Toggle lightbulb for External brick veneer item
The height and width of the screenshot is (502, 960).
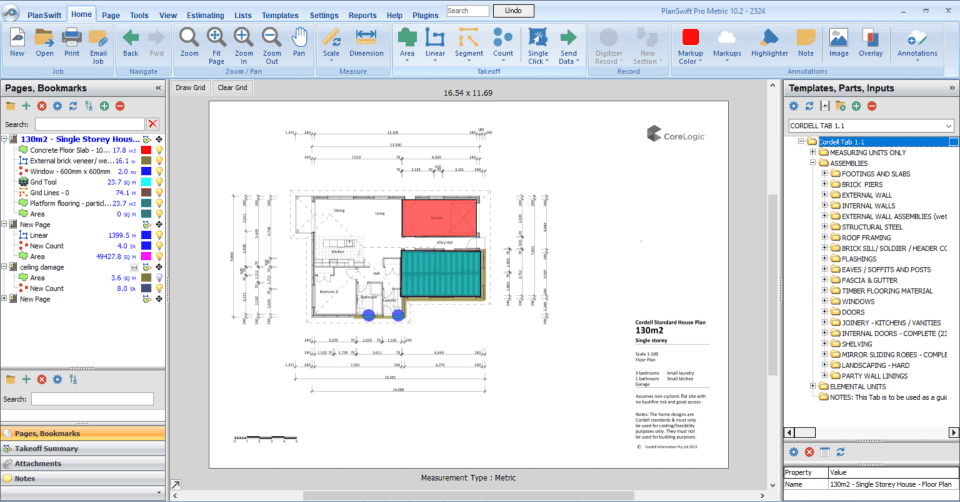159,160
